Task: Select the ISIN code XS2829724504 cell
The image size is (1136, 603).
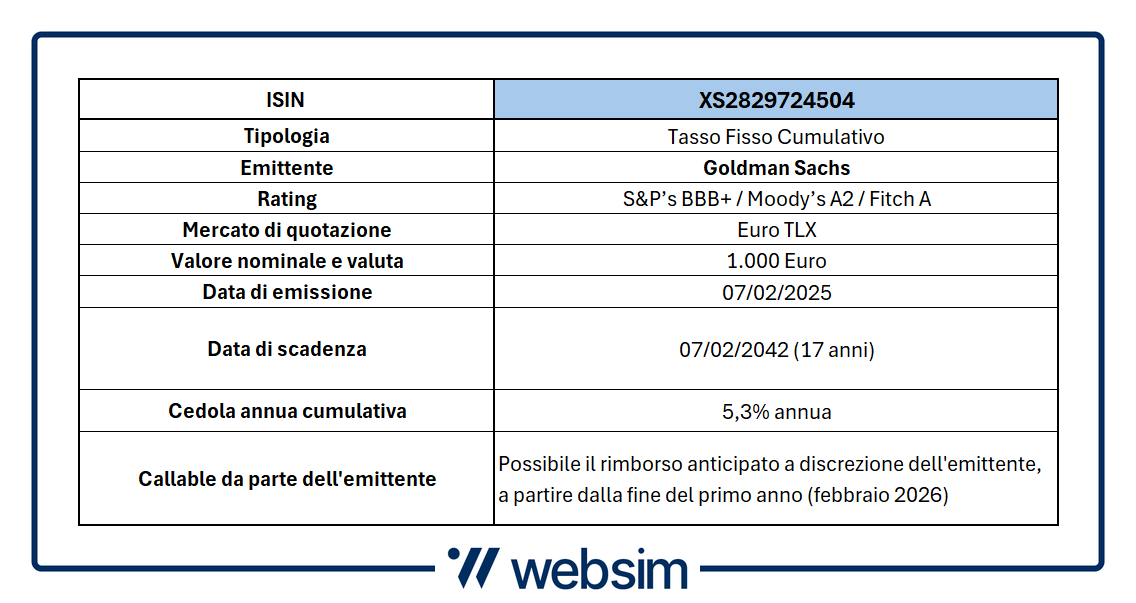Action: (x=776, y=99)
